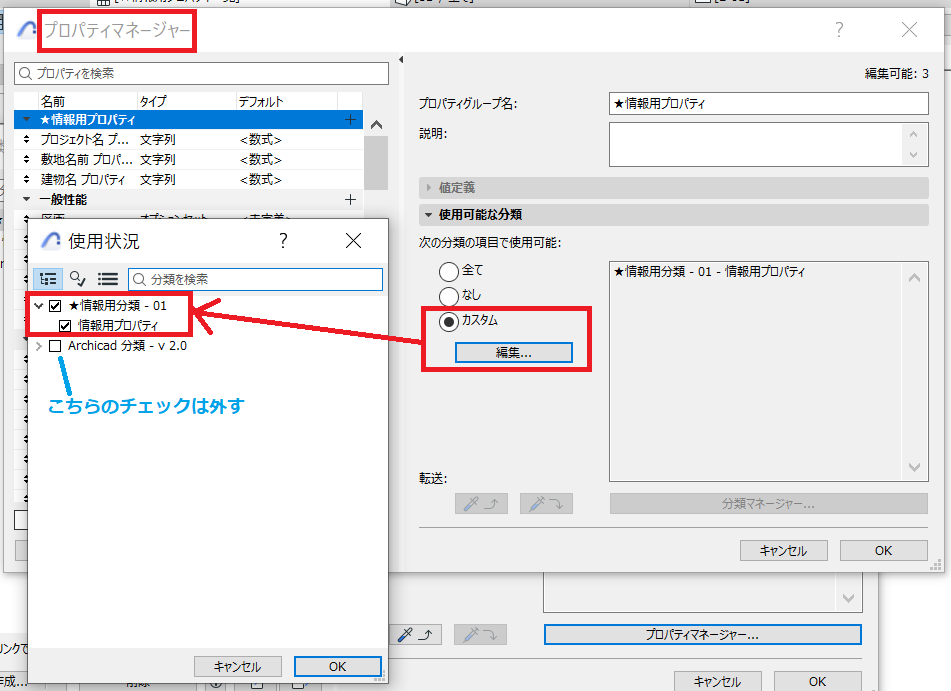
Task: Click OK in 使用状況 dialog
Action: (x=338, y=666)
